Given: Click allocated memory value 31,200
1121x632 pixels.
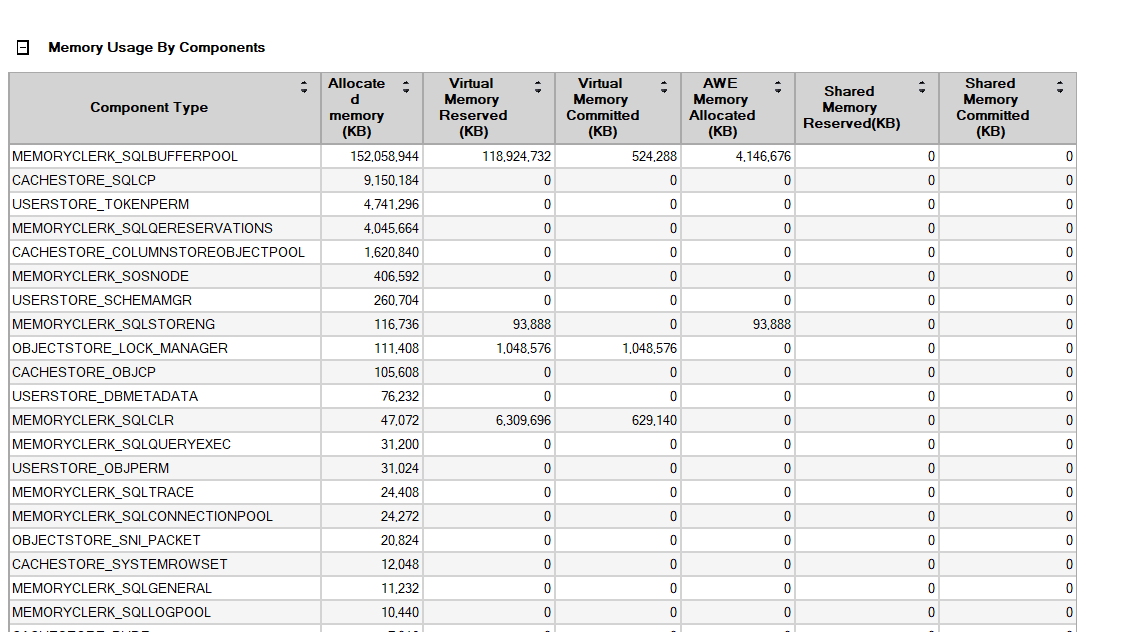Looking at the screenshot, I should coord(400,444).
